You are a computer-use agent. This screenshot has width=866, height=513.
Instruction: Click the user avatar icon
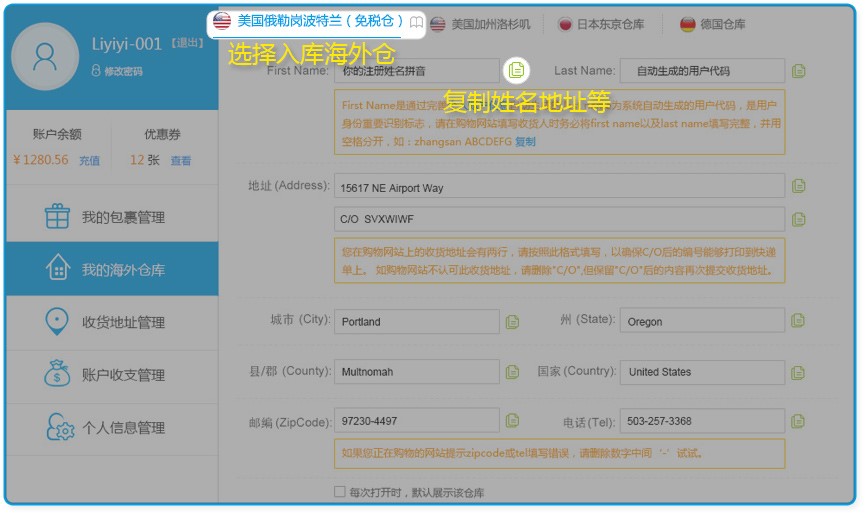point(45,56)
